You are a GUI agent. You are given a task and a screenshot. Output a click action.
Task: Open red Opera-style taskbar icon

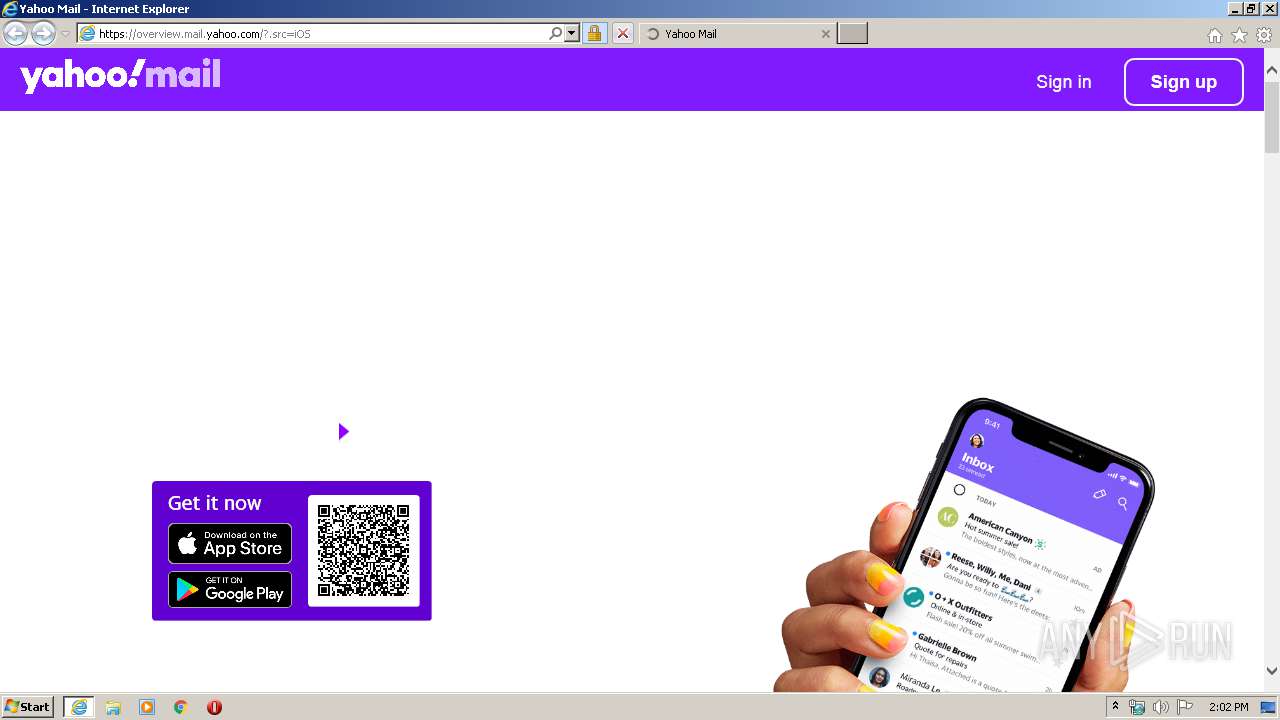[x=214, y=707]
